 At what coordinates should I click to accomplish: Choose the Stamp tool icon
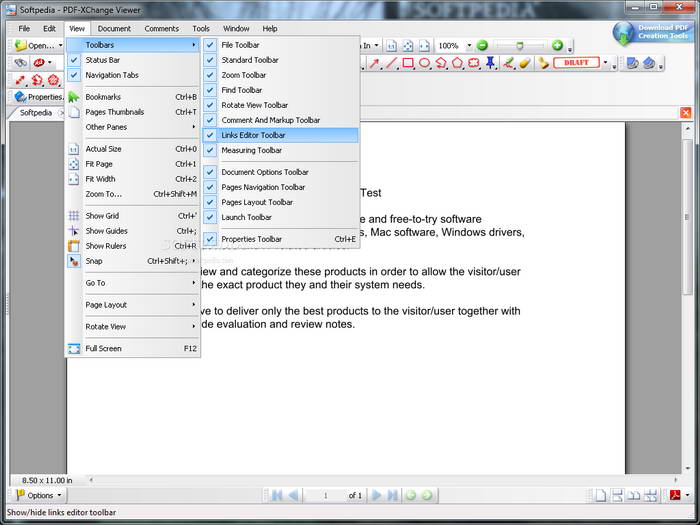(x=543, y=63)
